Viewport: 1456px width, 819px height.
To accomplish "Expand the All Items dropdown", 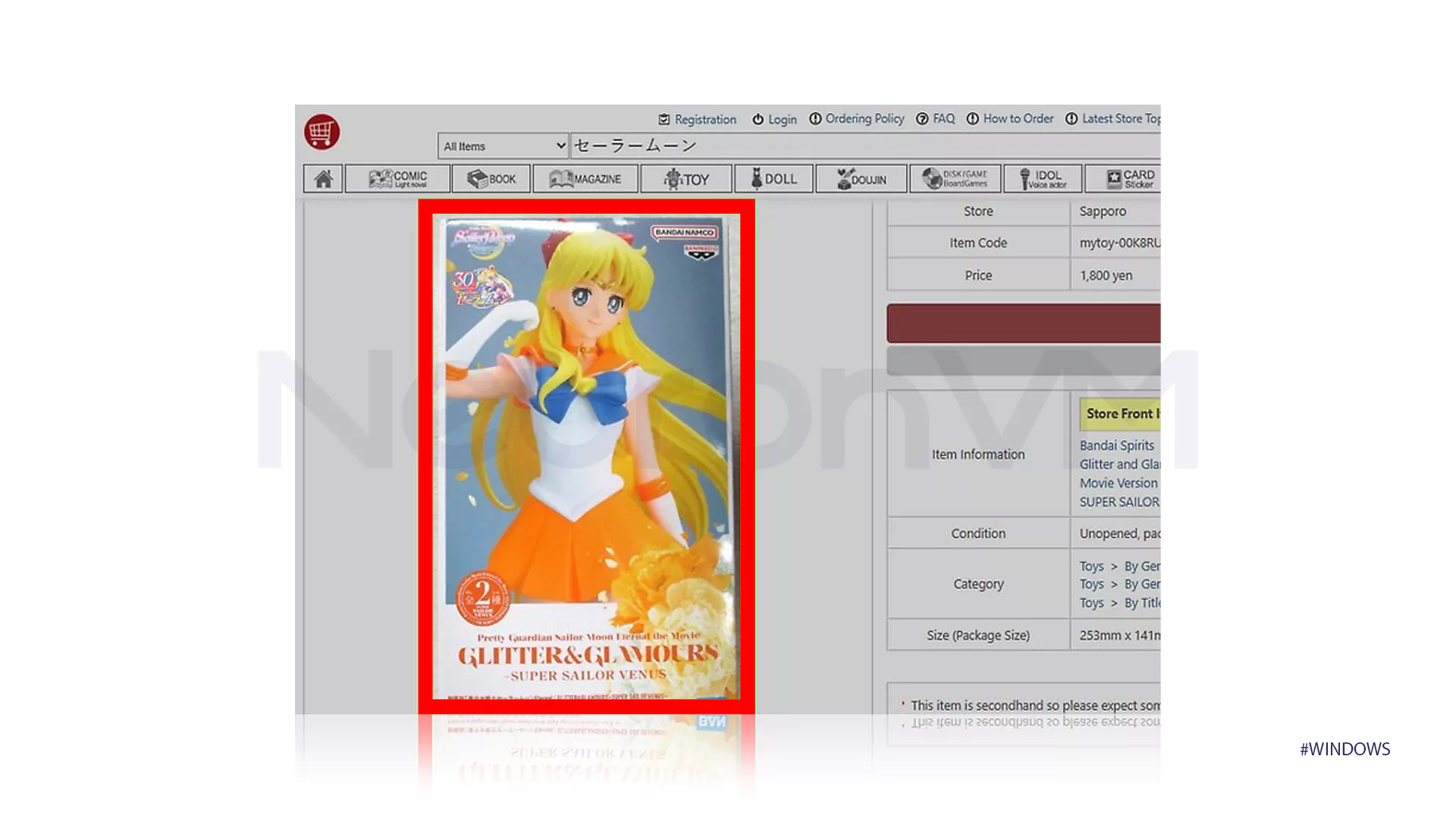I will click(504, 146).
